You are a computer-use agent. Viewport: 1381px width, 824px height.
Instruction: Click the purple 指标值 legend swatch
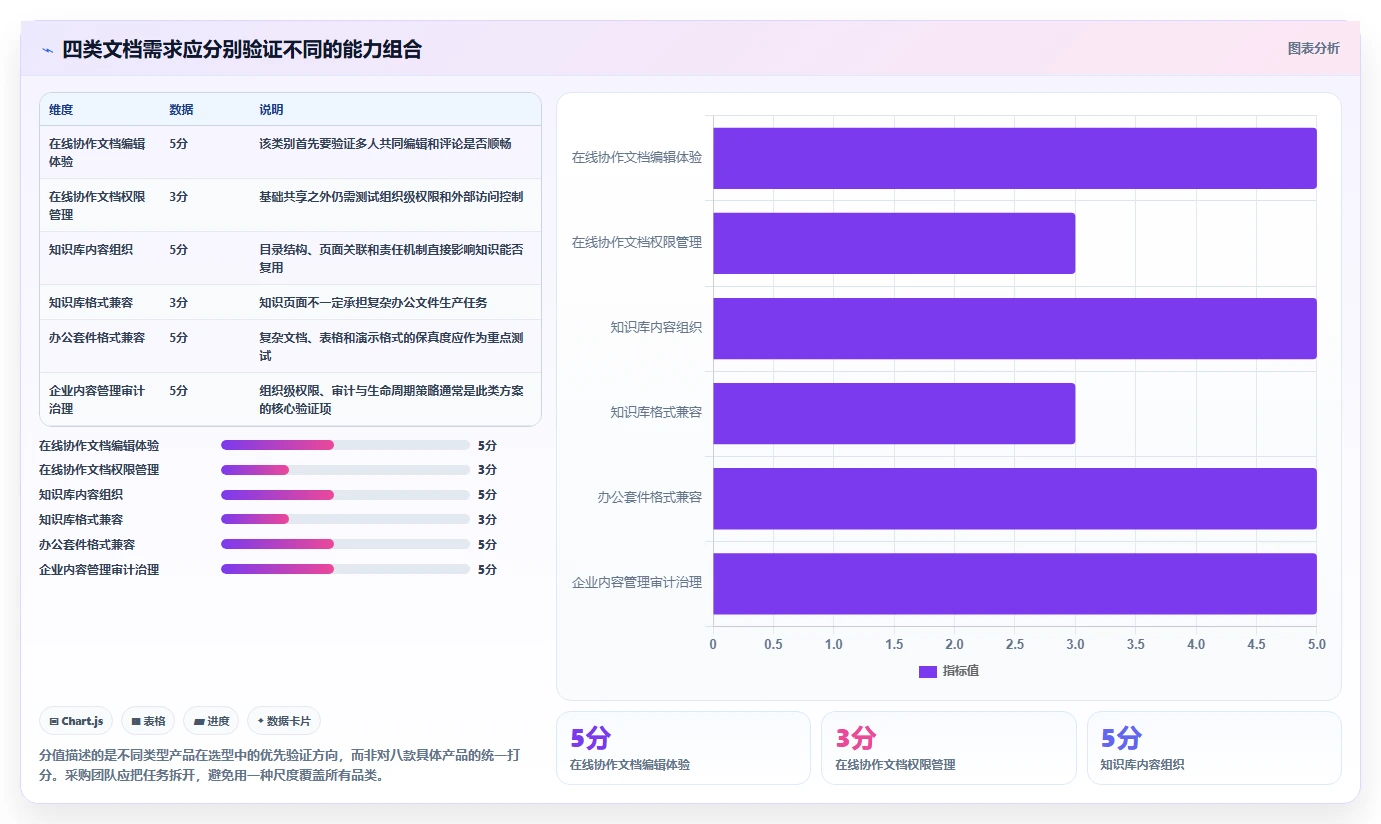click(x=927, y=671)
